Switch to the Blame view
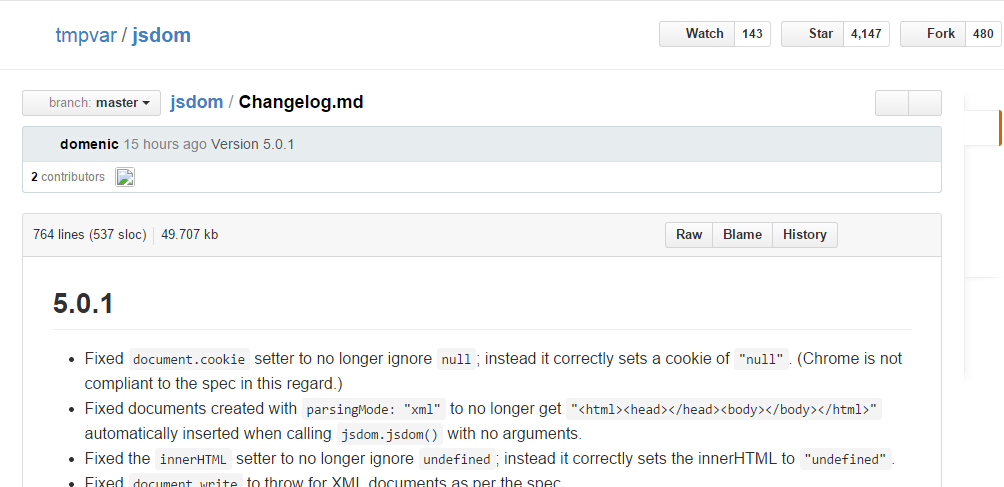The height and width of the screenshot is (487, 1004). [742, 235]
